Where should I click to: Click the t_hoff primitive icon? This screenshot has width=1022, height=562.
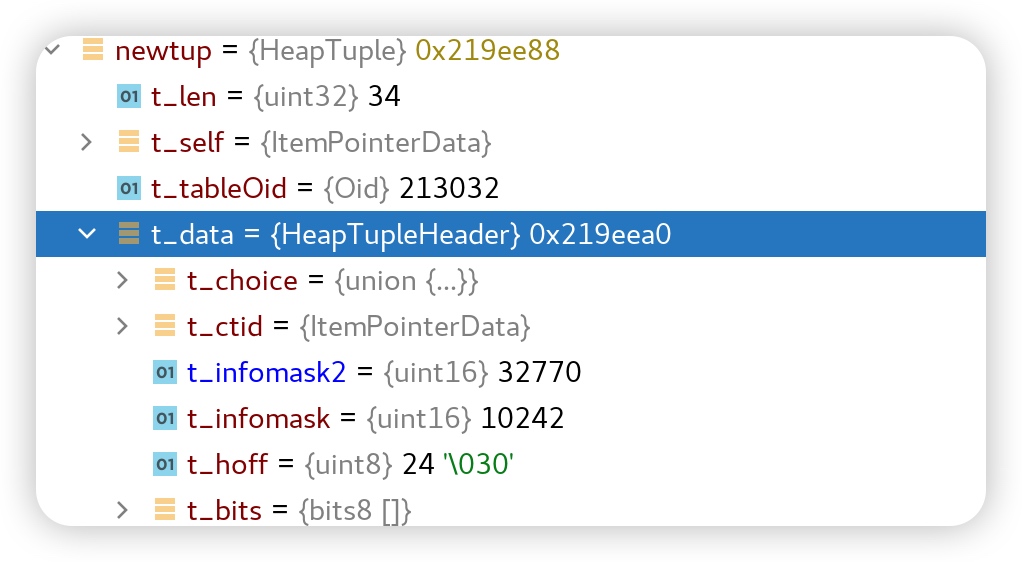click(x=164, y=464)
